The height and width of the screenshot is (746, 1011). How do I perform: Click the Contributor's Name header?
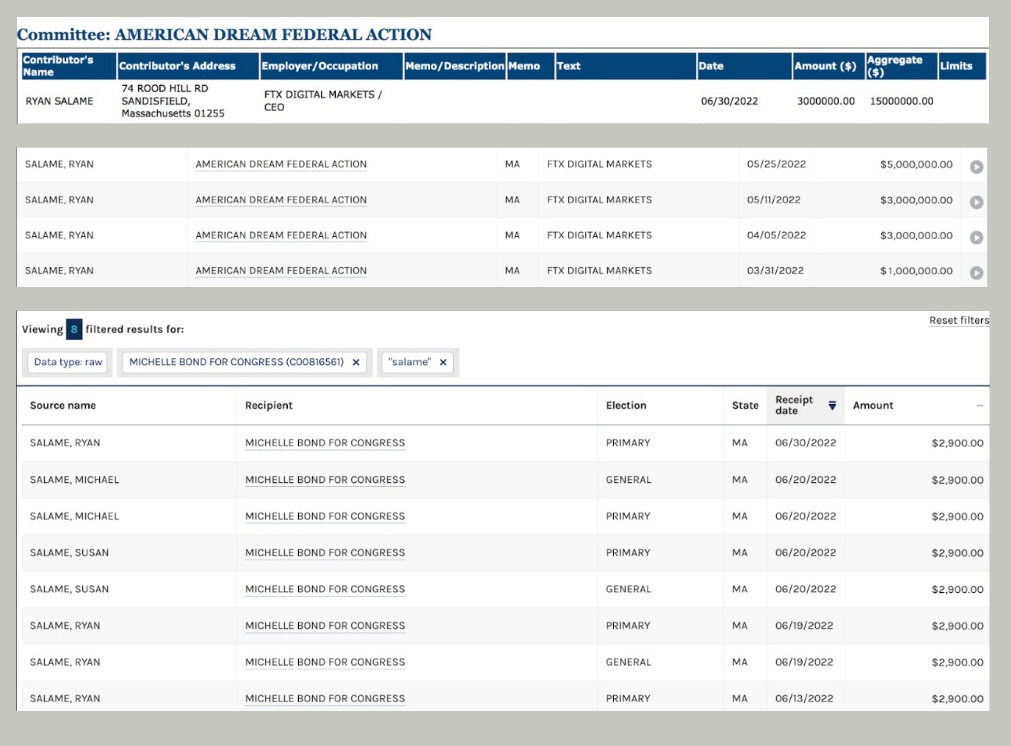[68, 66]
